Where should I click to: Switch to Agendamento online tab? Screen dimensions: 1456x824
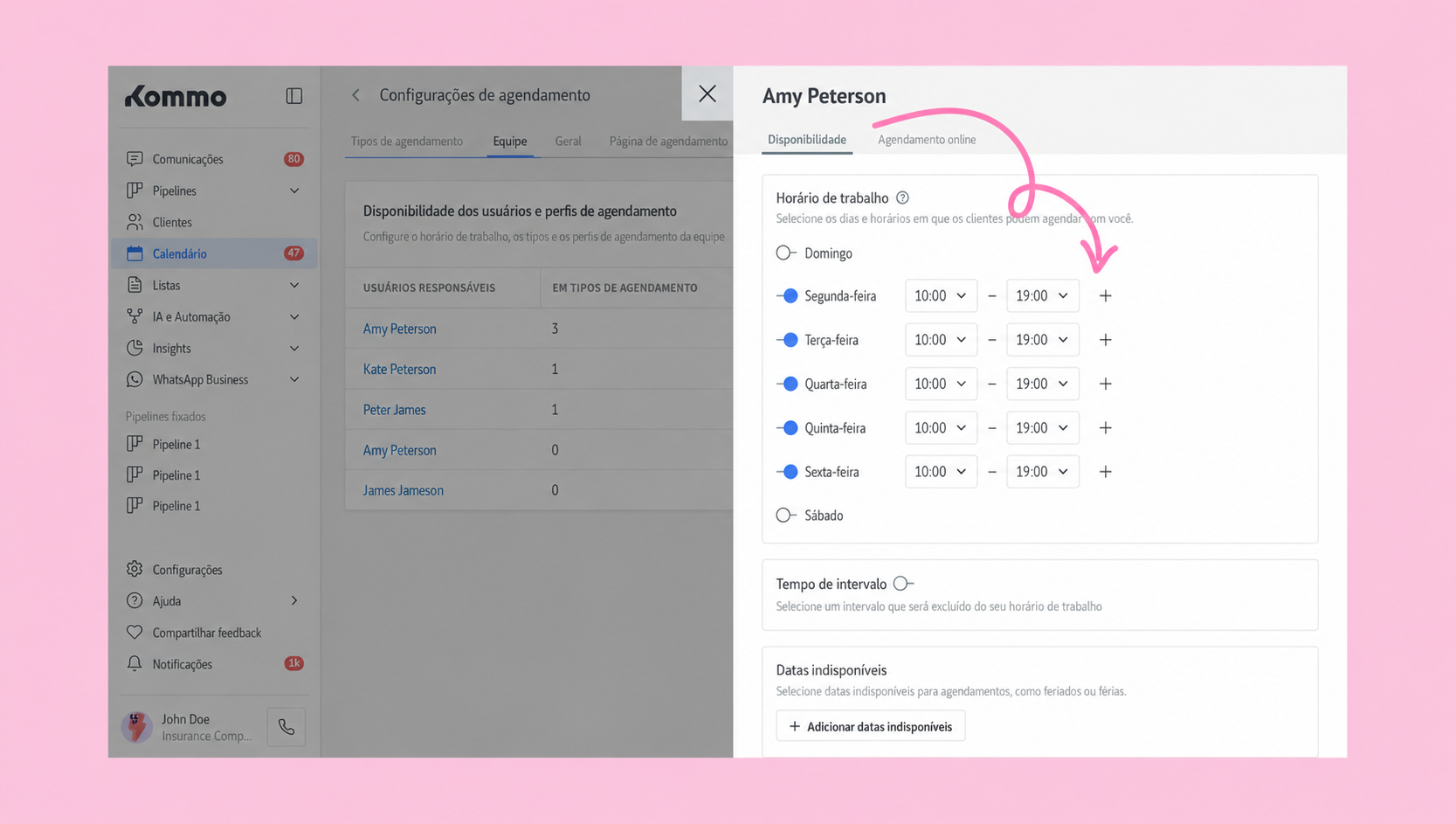[927, 140]
